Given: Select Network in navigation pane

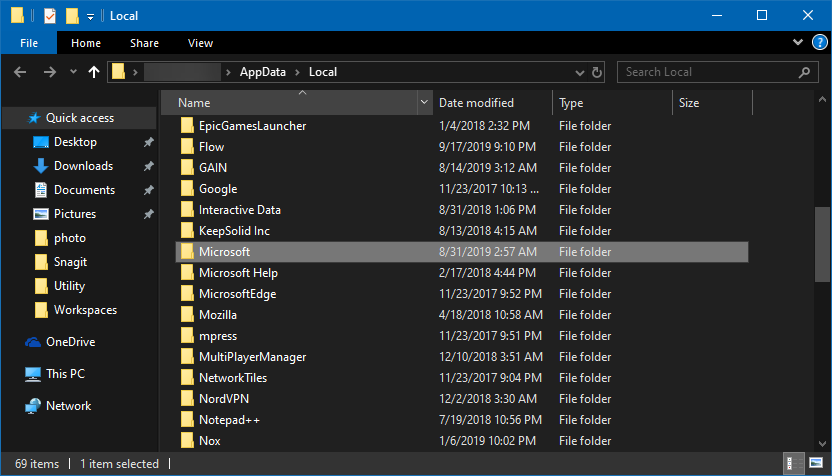Looking at the screenshot, I should (x=68, y=405).
